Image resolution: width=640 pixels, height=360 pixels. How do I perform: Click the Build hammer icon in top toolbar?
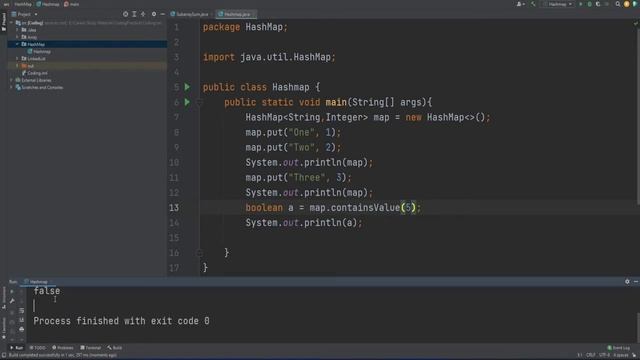pyautogui.click(x=533, y=4)
